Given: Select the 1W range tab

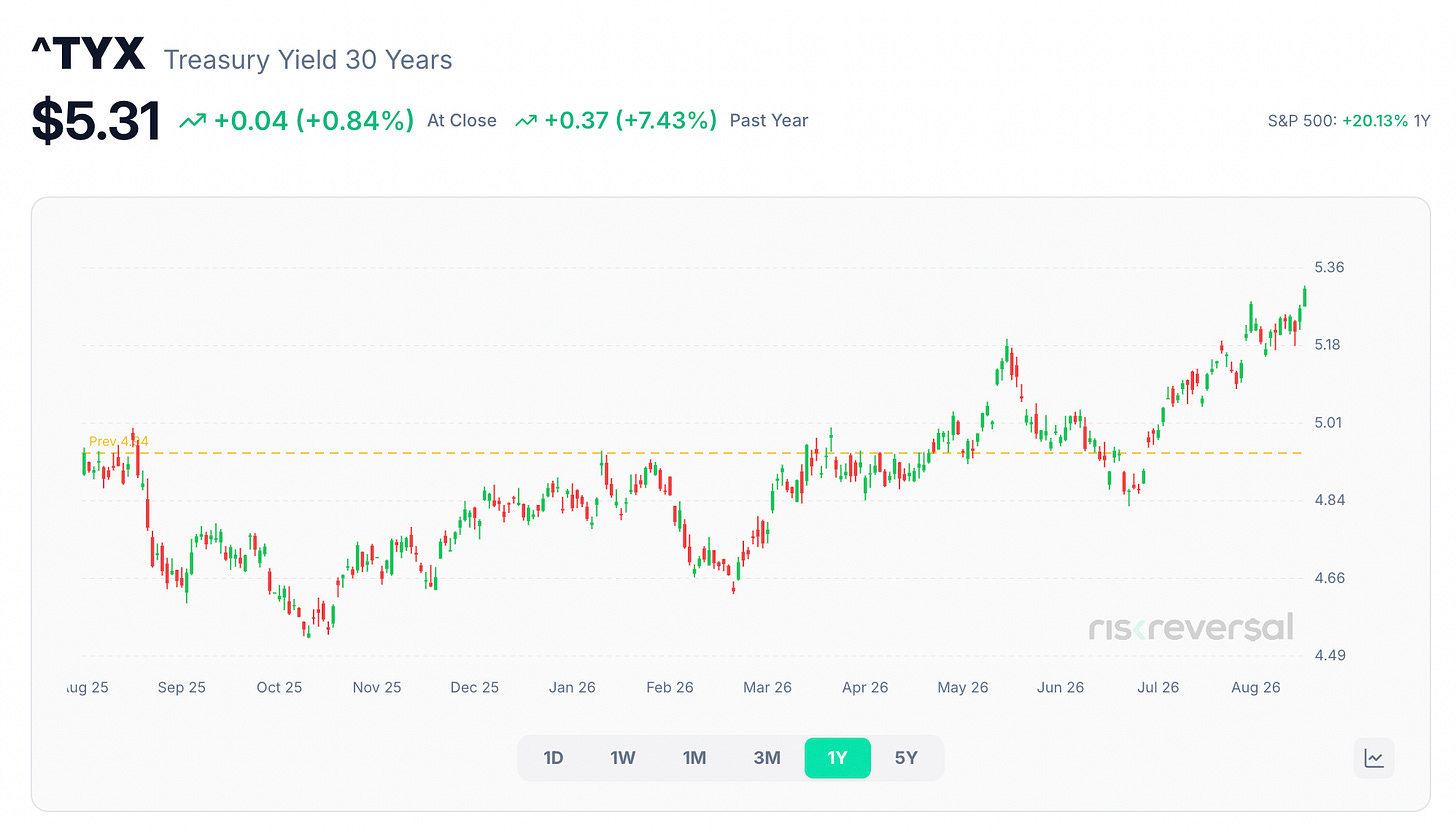Looking at the screenshot, I should pos(623,758).
